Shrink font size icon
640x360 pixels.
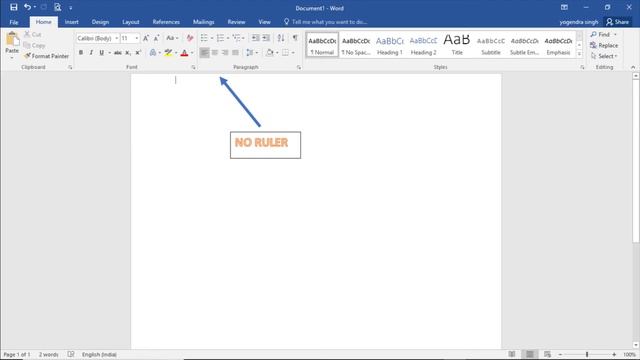156,38
